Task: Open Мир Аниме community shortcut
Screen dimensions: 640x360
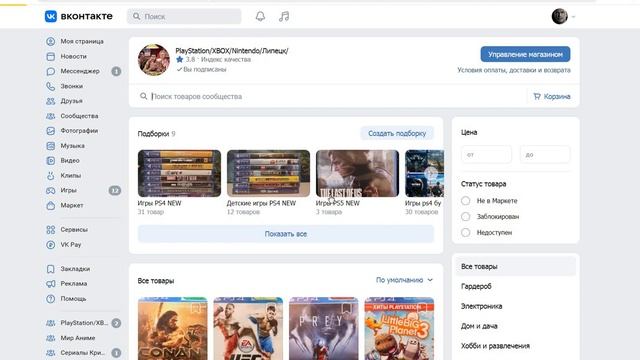Action: 78,338
